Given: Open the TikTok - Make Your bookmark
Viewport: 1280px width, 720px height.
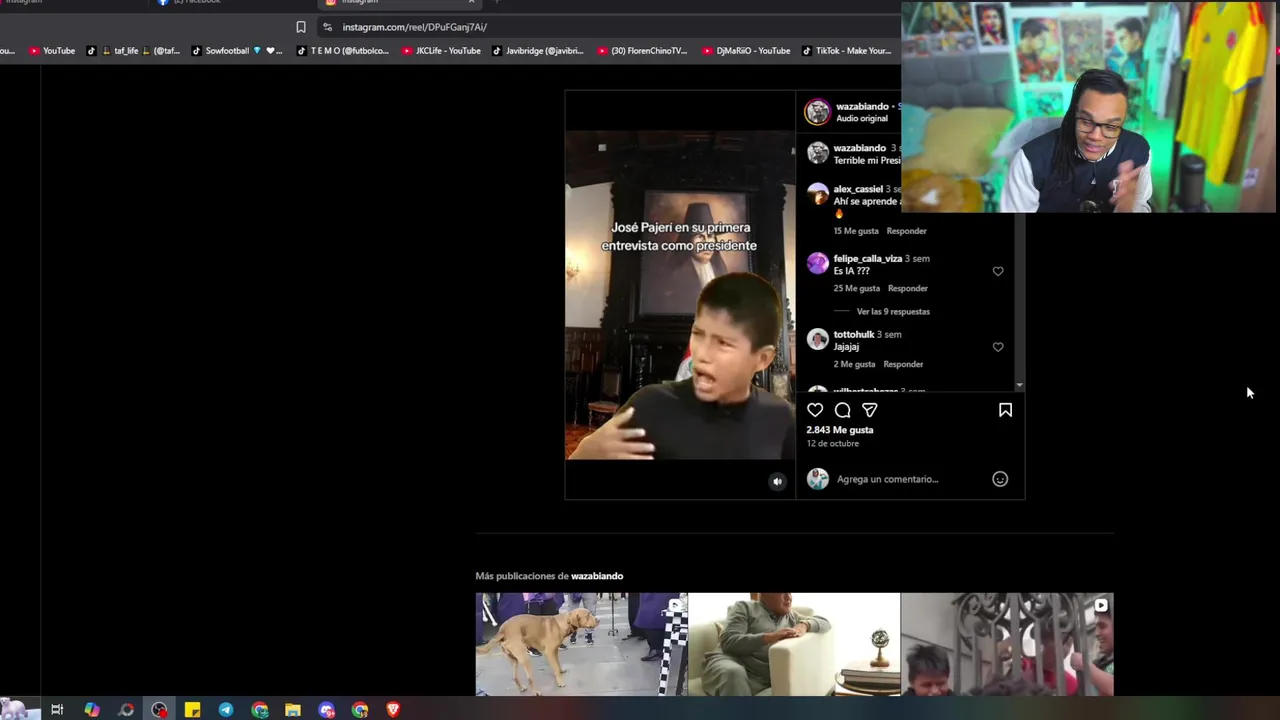Looking at the screenshot, I should pyautogui.click(x=846, y=51).
